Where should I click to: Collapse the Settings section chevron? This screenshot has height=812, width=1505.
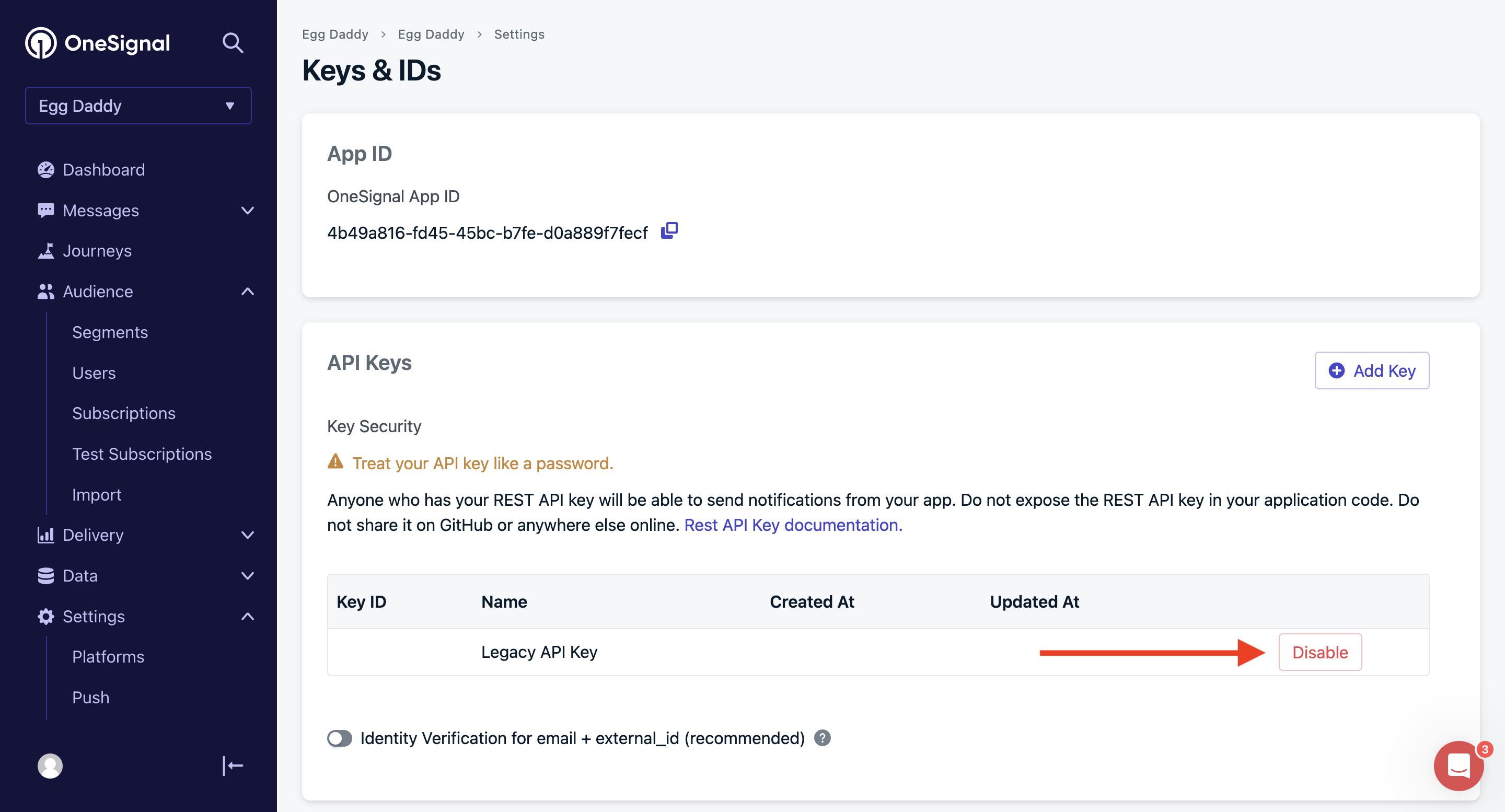pyautogui.click(x=248, y=616)
